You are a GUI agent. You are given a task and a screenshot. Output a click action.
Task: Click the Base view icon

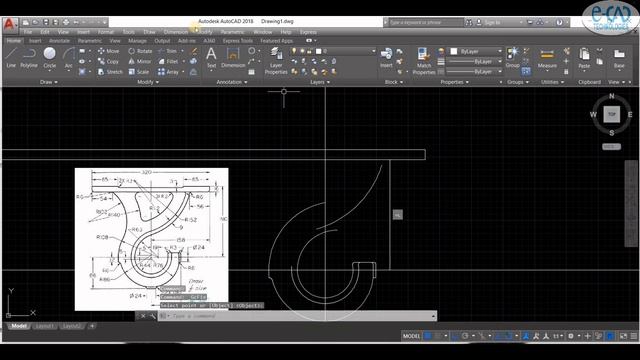pyautogui.click(x=619, y=58)
